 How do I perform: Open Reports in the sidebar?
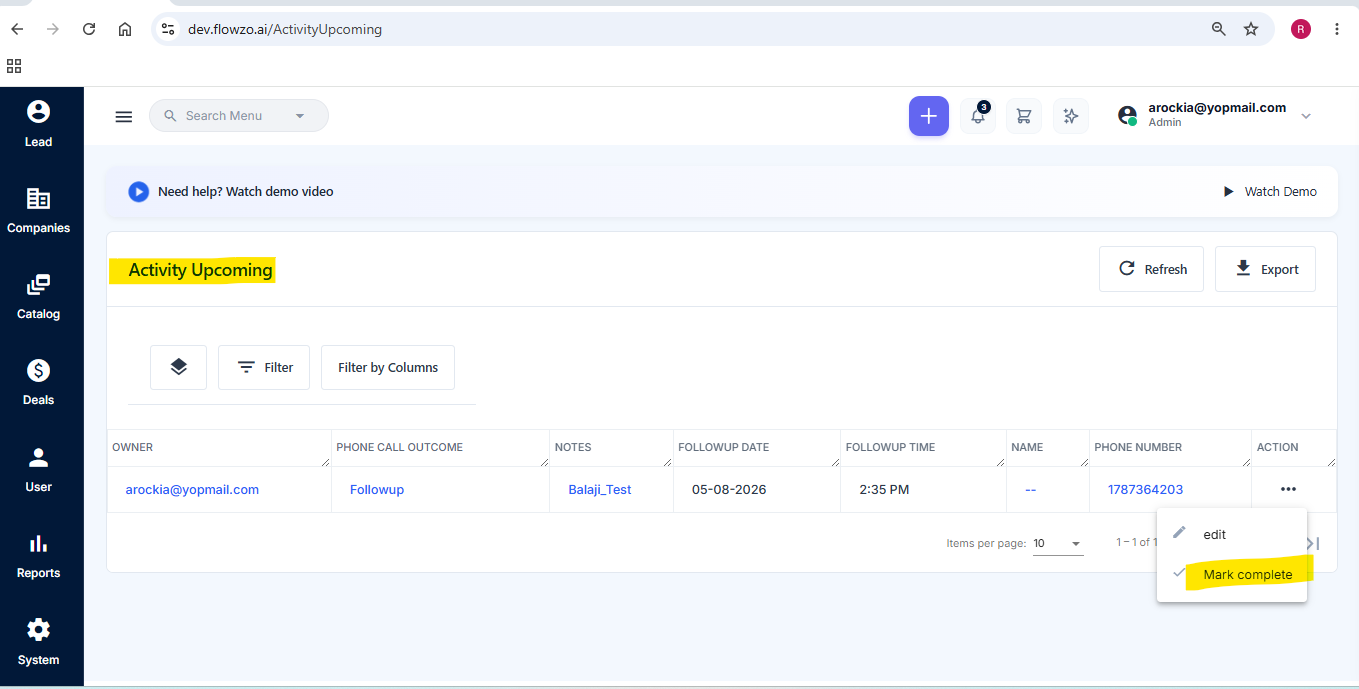[x=38, y=556]
